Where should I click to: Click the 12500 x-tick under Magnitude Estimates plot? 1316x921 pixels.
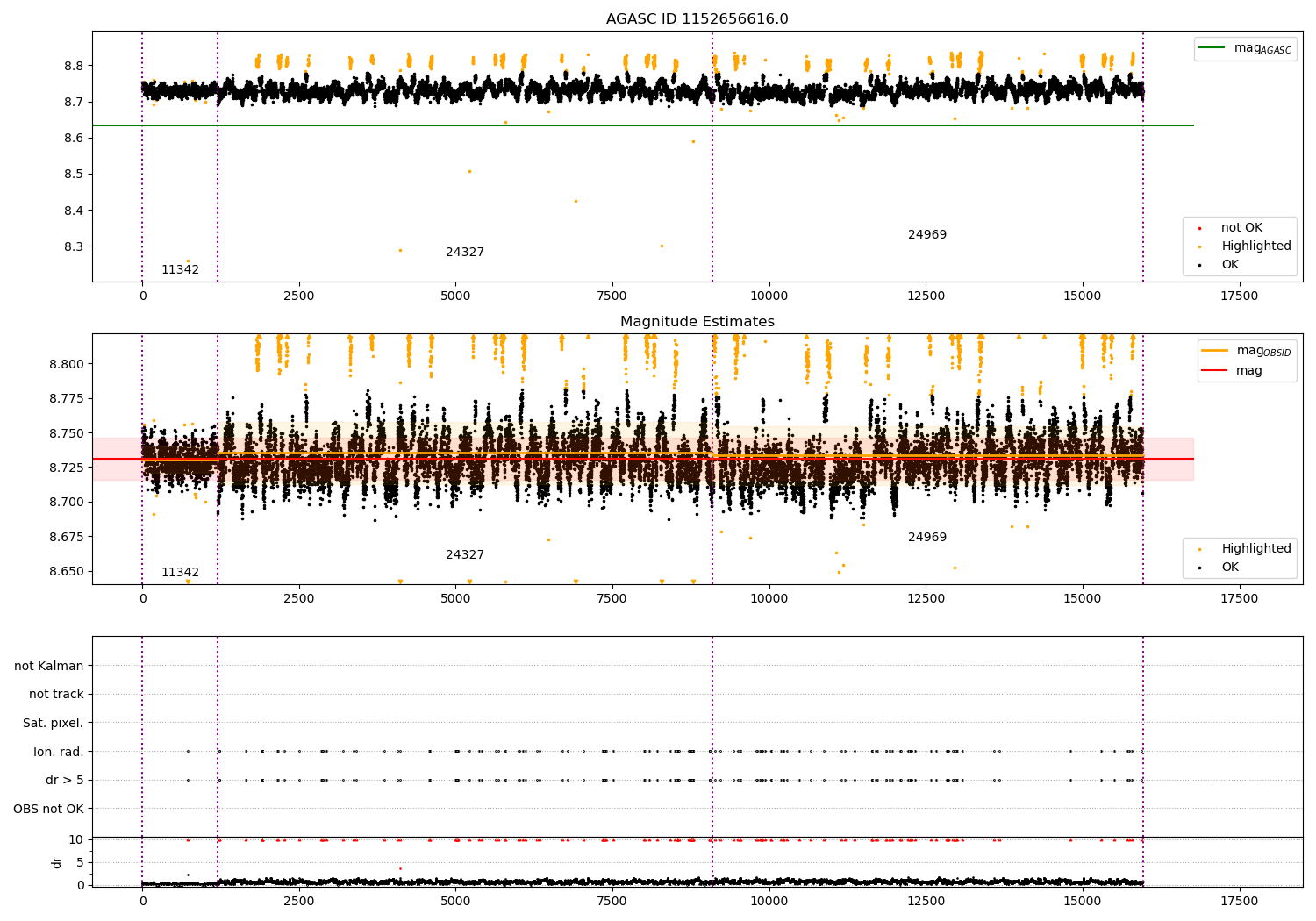click(926, 598)
